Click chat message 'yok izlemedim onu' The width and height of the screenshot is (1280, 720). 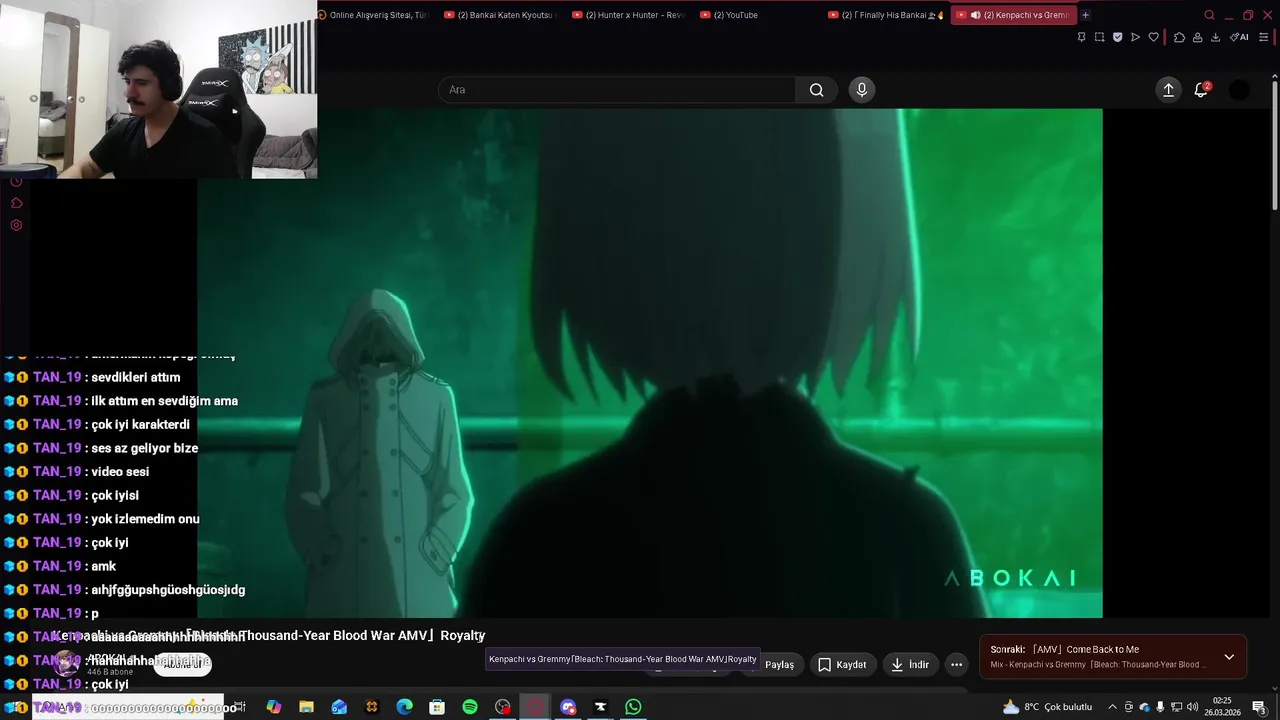pos(145,519)
